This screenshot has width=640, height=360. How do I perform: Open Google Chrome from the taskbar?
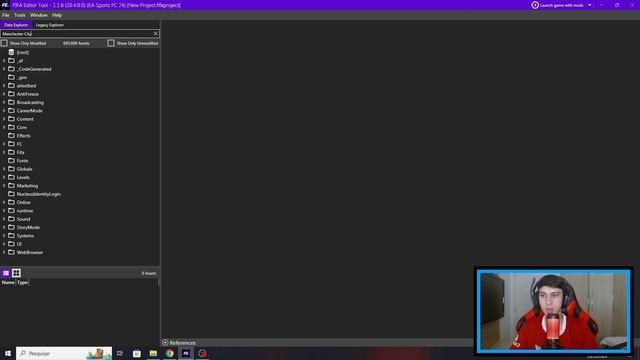coord(169,353)
